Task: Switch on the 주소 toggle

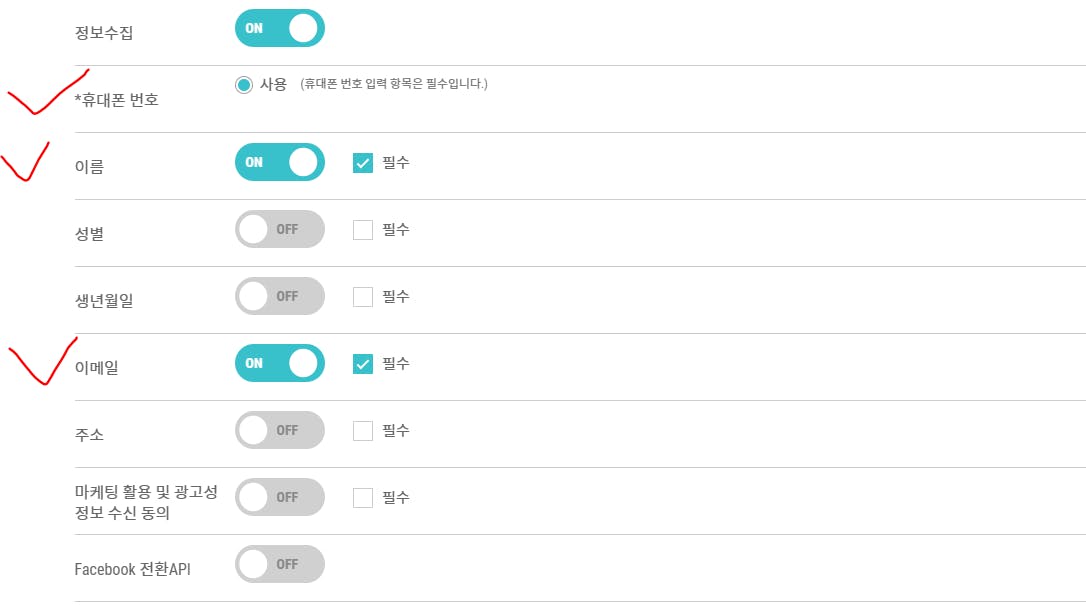Action: pos(279,430)
